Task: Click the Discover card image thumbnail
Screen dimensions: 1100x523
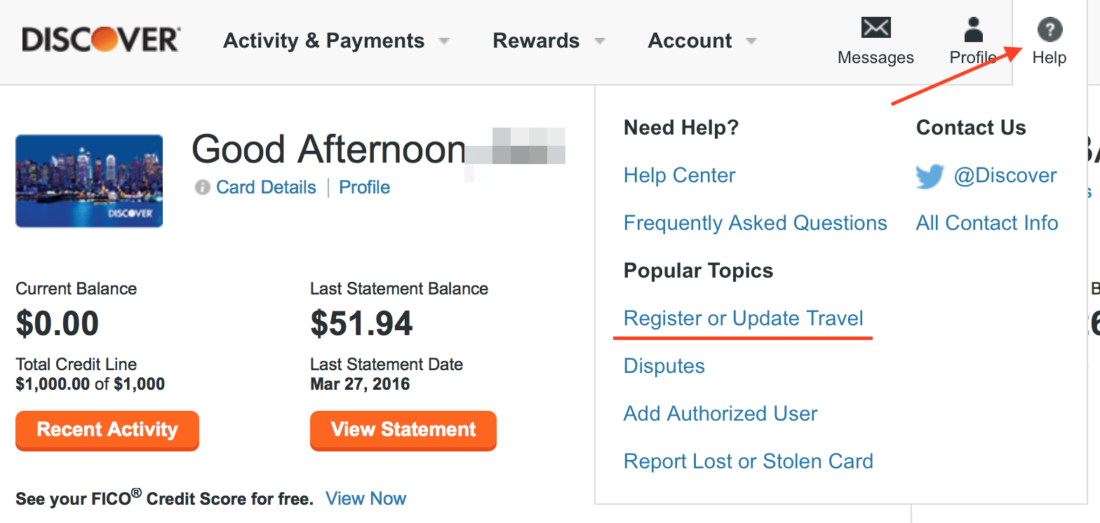Action: pos(89,181)
